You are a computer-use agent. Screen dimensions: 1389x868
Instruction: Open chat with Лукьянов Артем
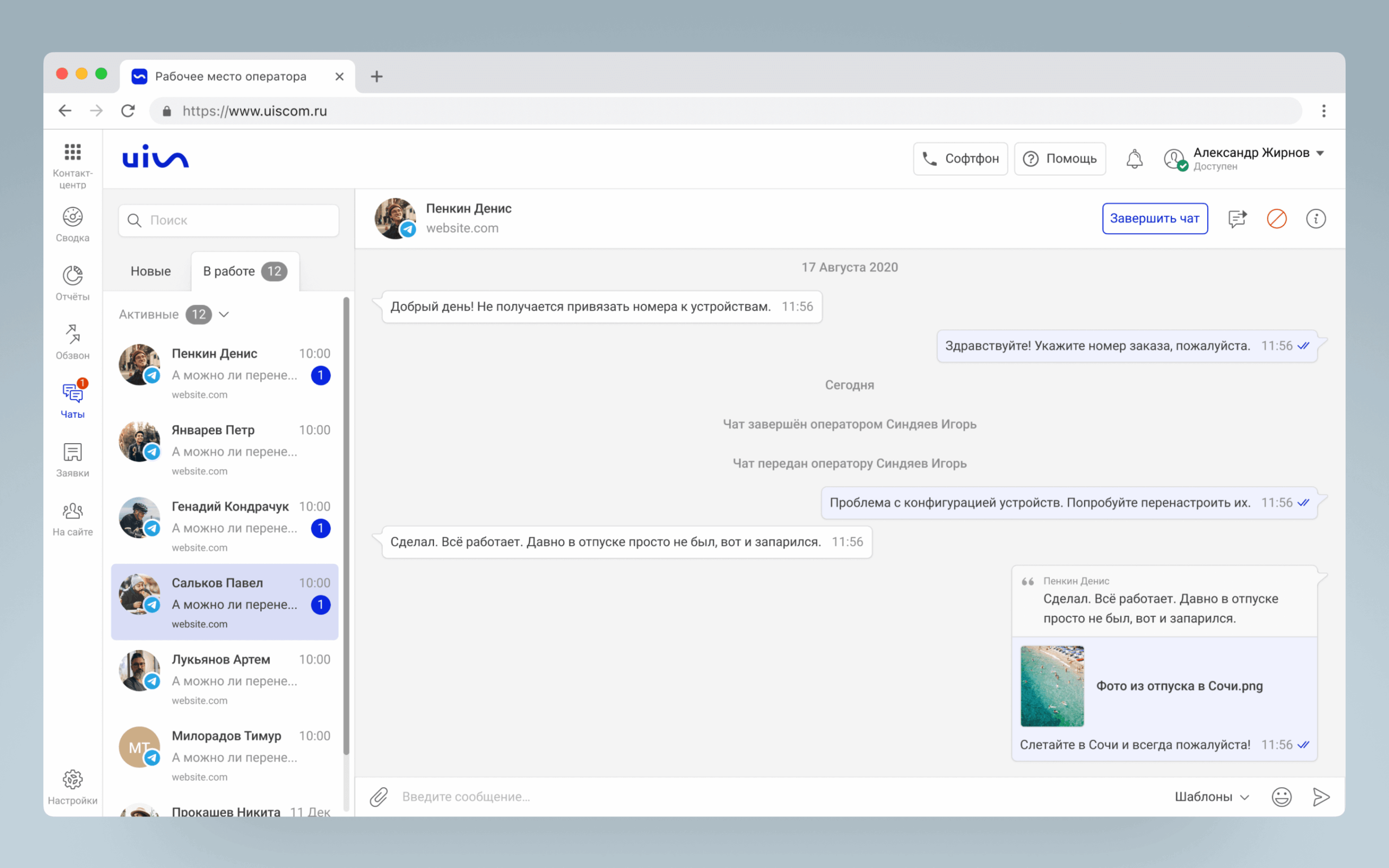225,678
